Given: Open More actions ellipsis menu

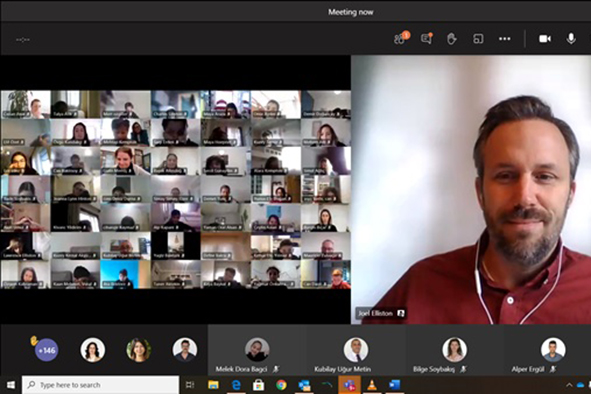Looking at the screenshot, I should pos(504,38).
